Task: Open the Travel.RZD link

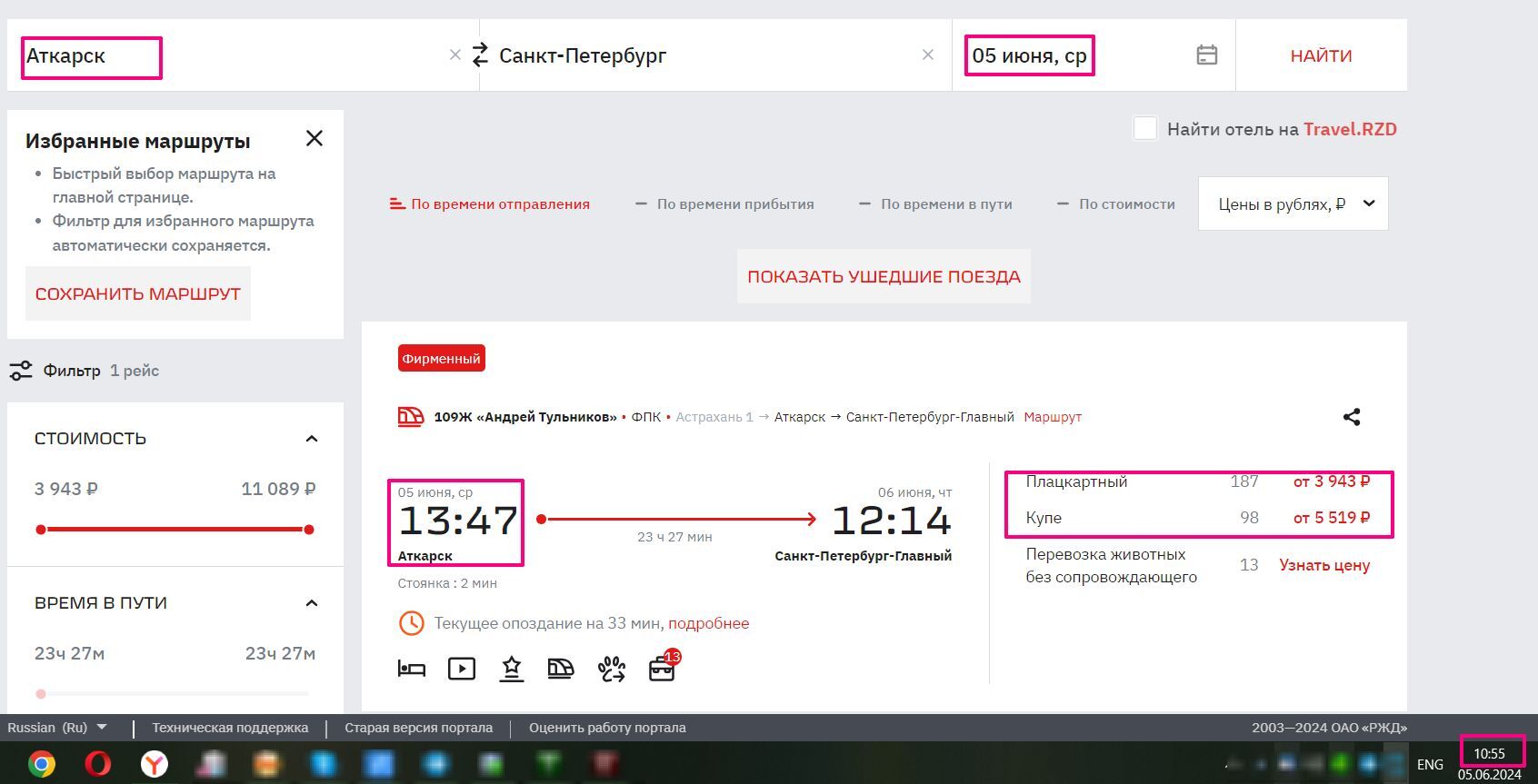Action: pyautogui.click(x=1350, y=129)
